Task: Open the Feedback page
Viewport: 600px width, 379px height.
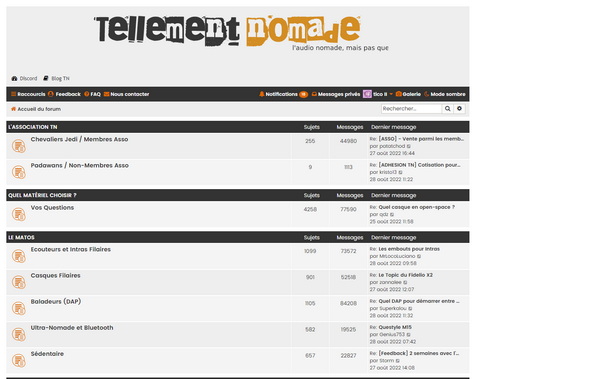Action: [x=64, y=94]
